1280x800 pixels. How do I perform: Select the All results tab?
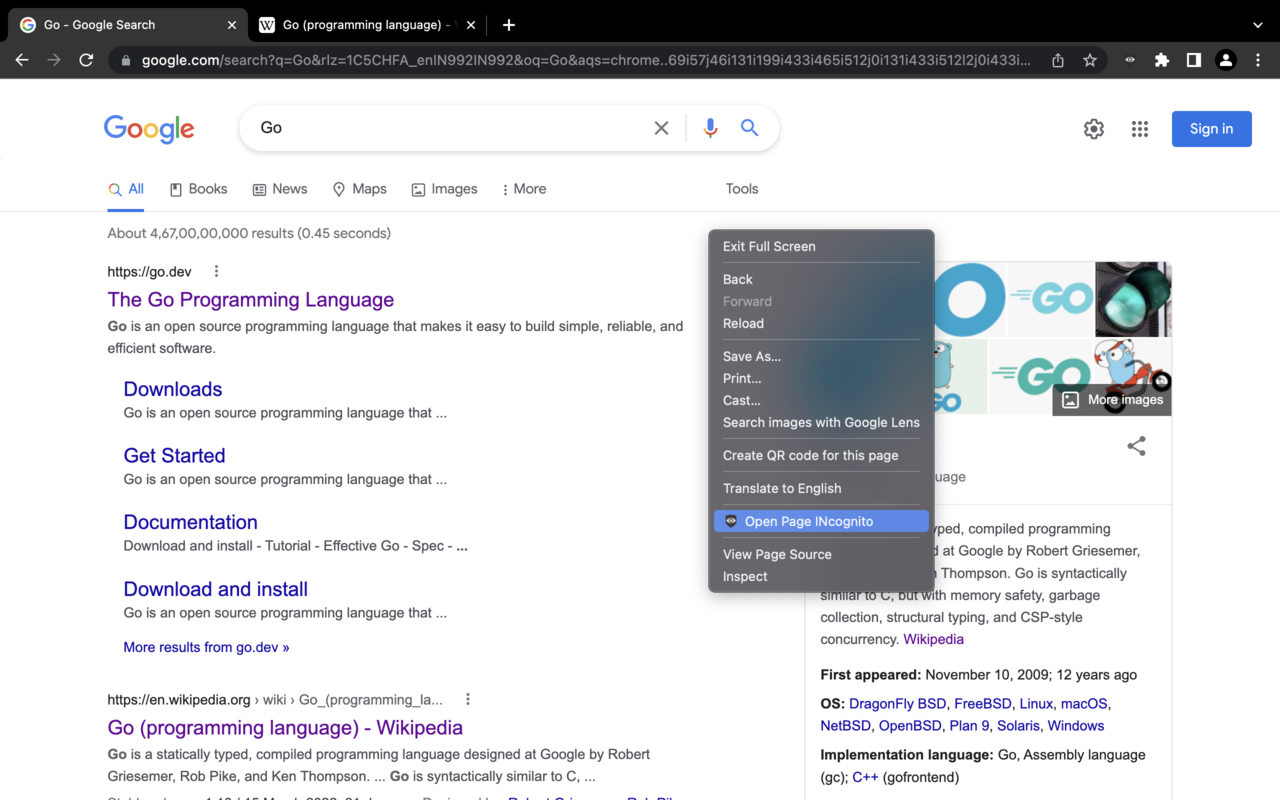[x=126, y=189]
